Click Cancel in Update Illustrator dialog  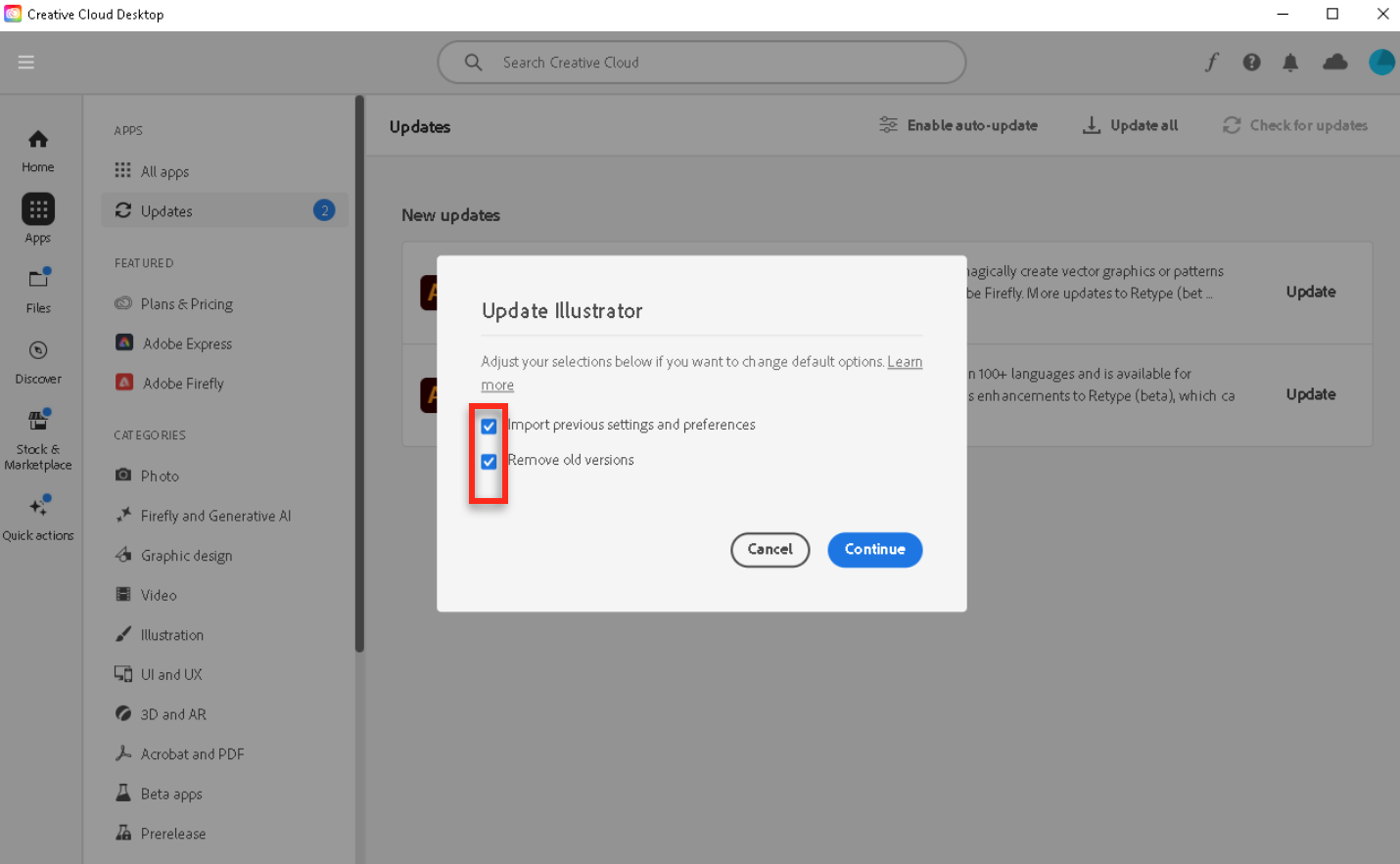[770, 550]
